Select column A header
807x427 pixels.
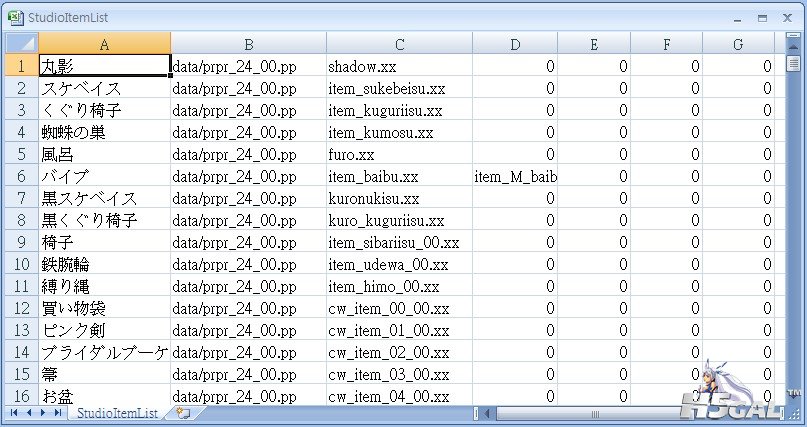pyautogui.click(x=104, y=43)
